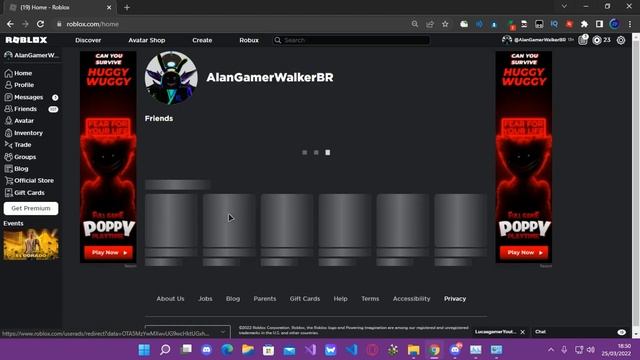Click the Groups icon in the sidebar

point(9,157)
